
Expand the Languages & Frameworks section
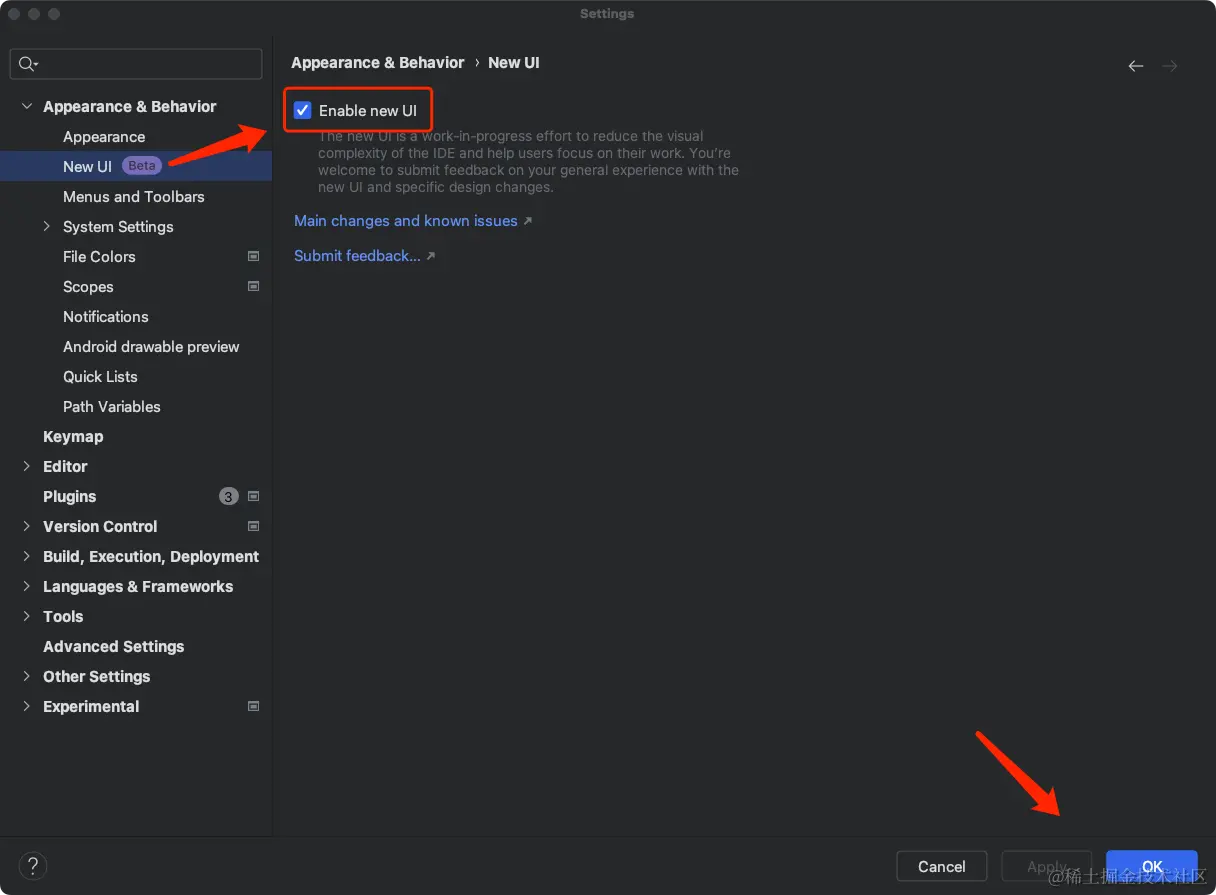pos(27,587)
